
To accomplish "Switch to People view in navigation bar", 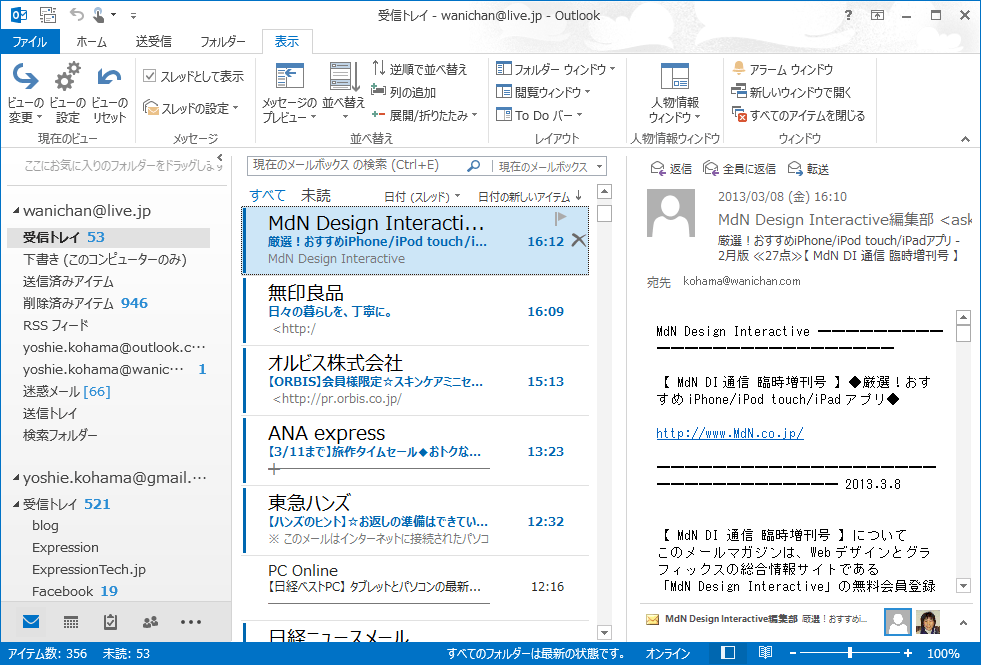I will point(150,622).
